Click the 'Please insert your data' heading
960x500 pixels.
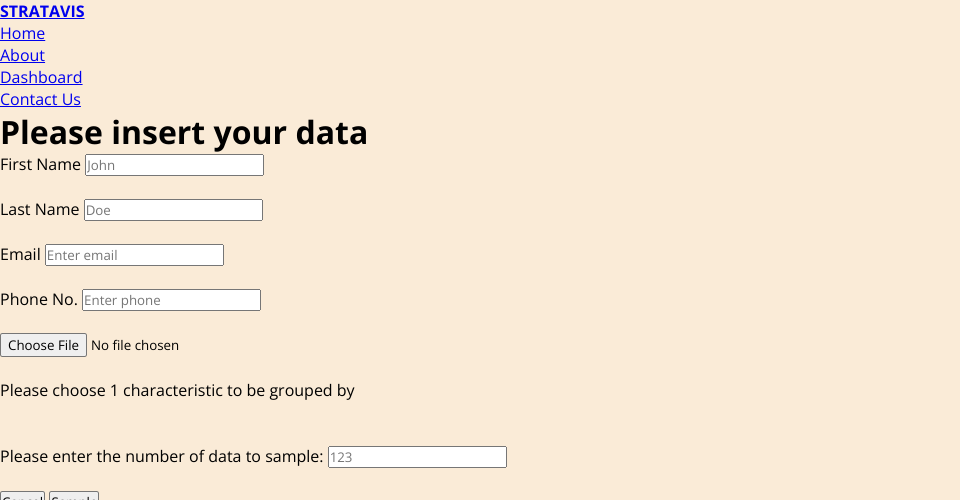(184, 133)
